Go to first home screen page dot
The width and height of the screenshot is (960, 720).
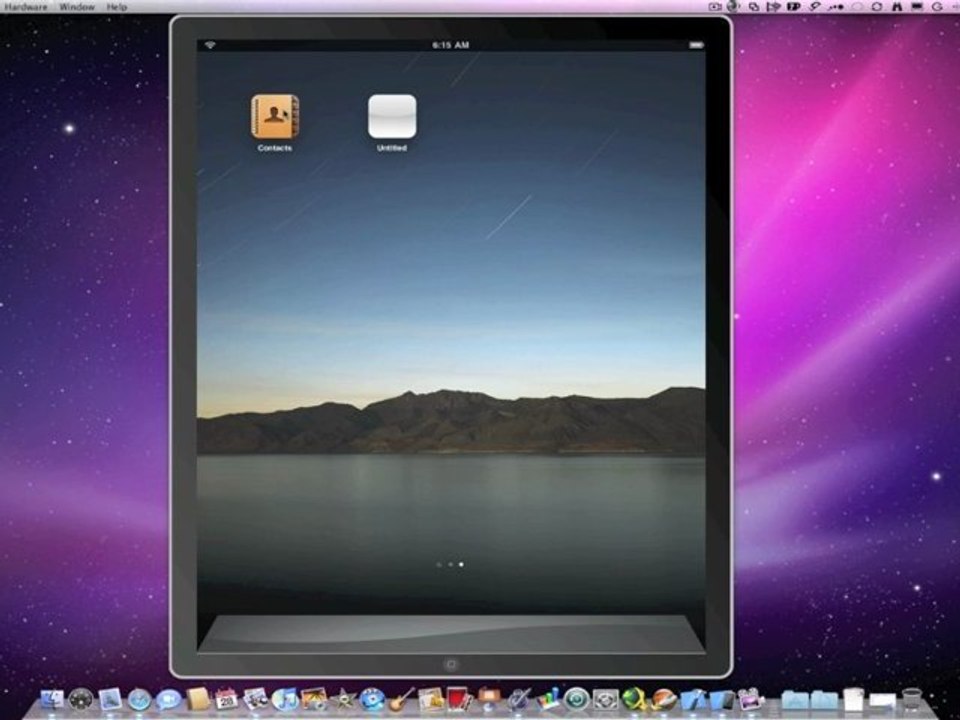(439, 564)
